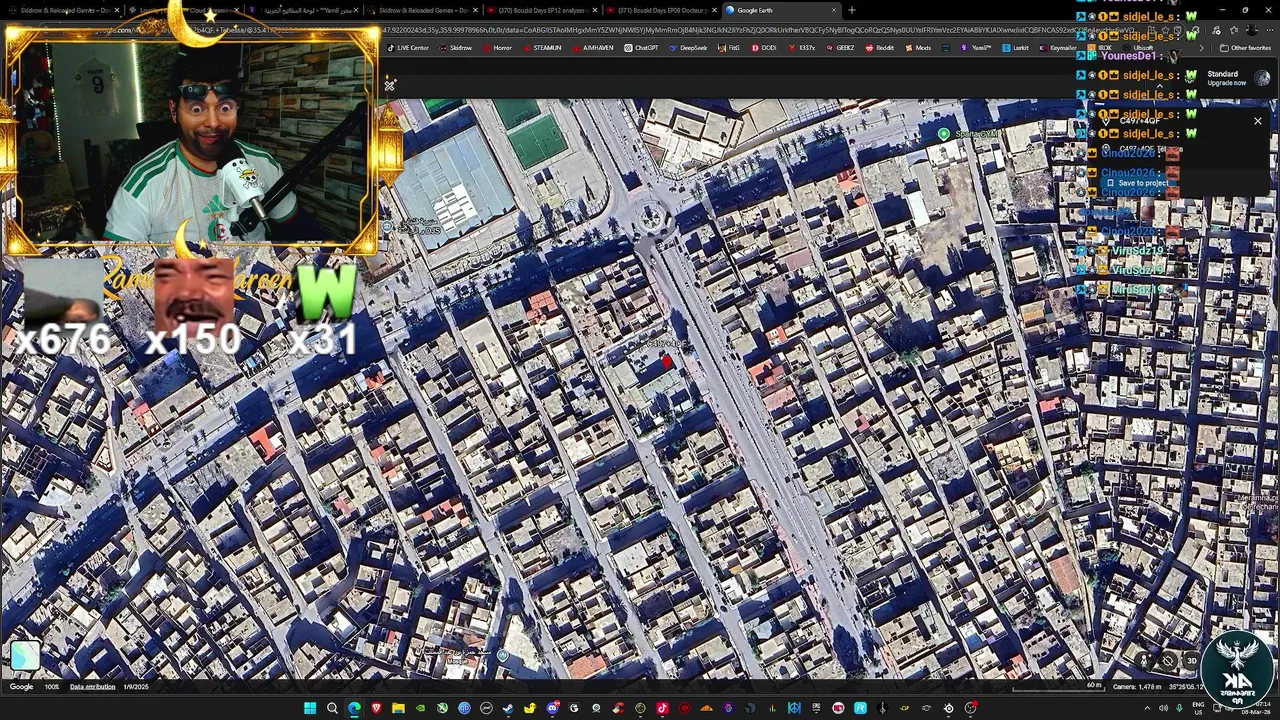Image resolution: width=1280 pixels, height=720 pixels.
Task: Click the 1/9/2025 imagery date
Action: click(136, 687)
